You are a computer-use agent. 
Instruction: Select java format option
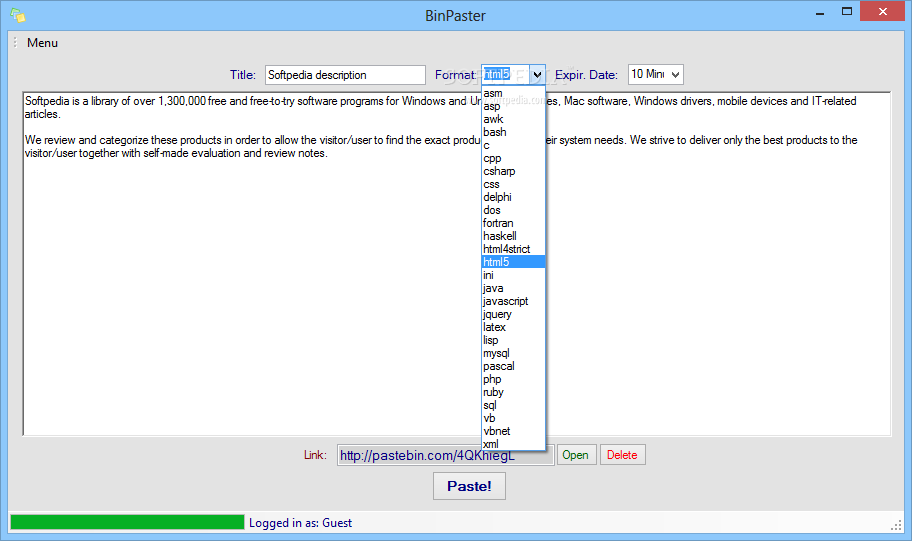click(513, 288)
